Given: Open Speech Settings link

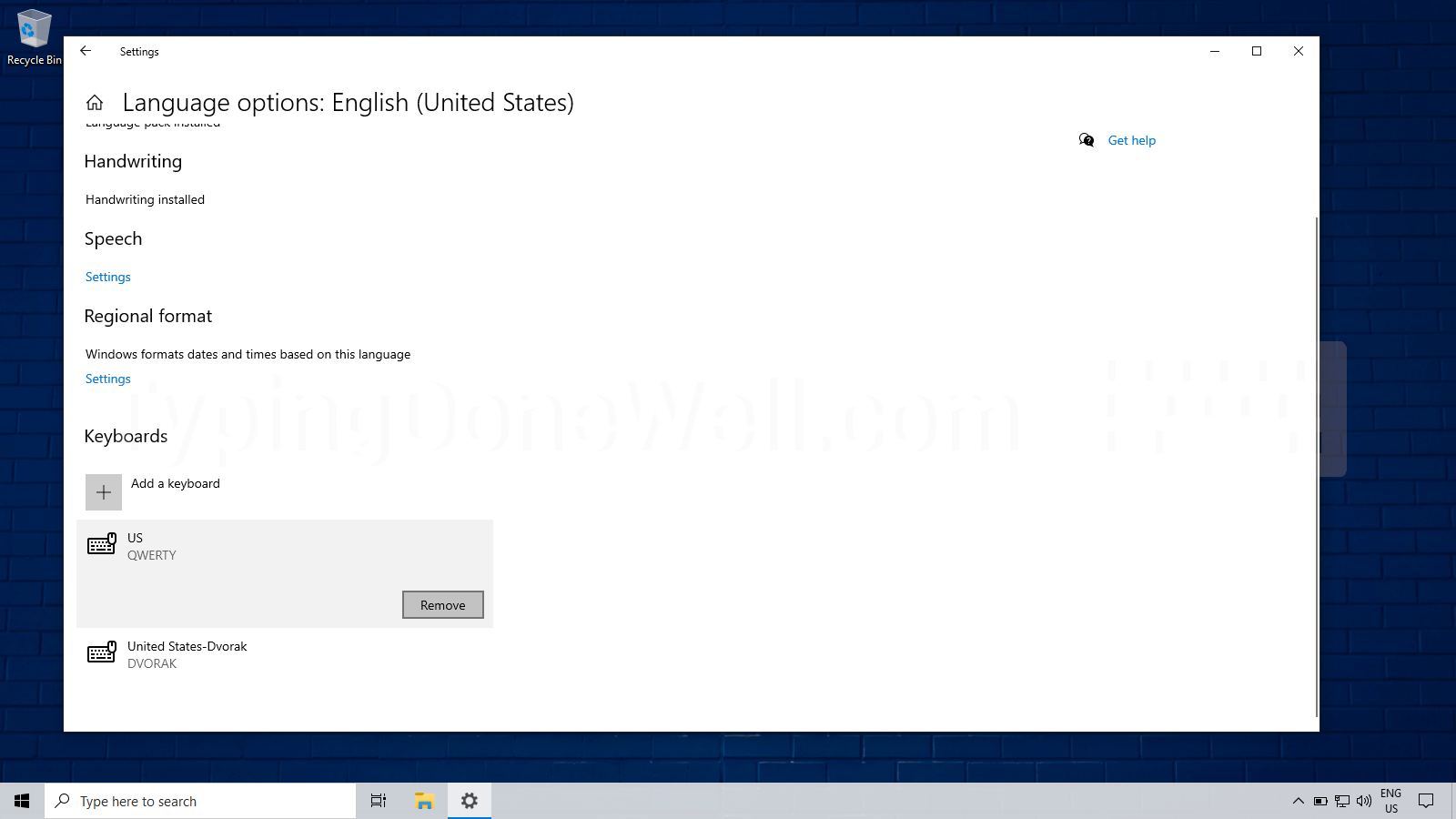Looking at the screenshot, I should coord(107,277).
